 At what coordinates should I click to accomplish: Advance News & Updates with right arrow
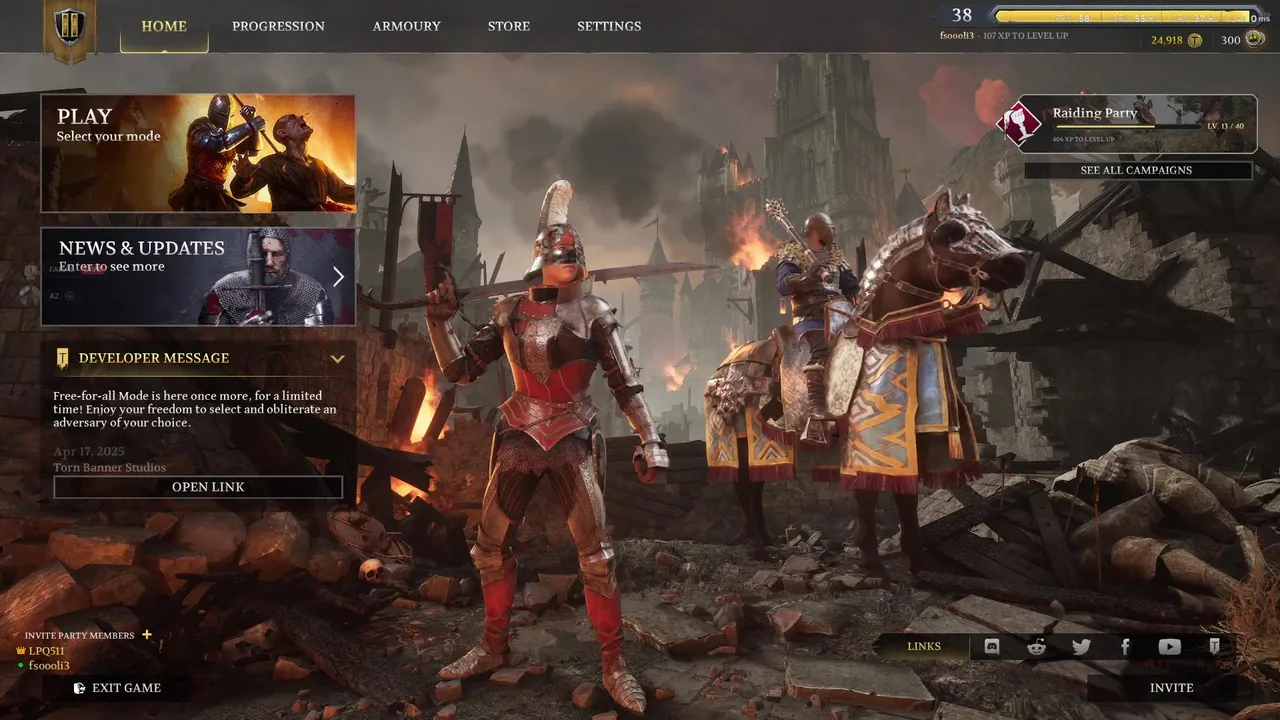coord(338,277)
